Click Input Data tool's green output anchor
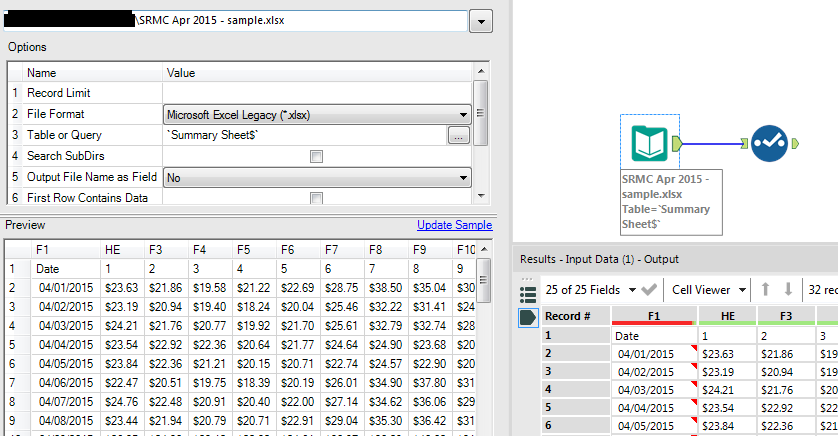 point(677,143)
